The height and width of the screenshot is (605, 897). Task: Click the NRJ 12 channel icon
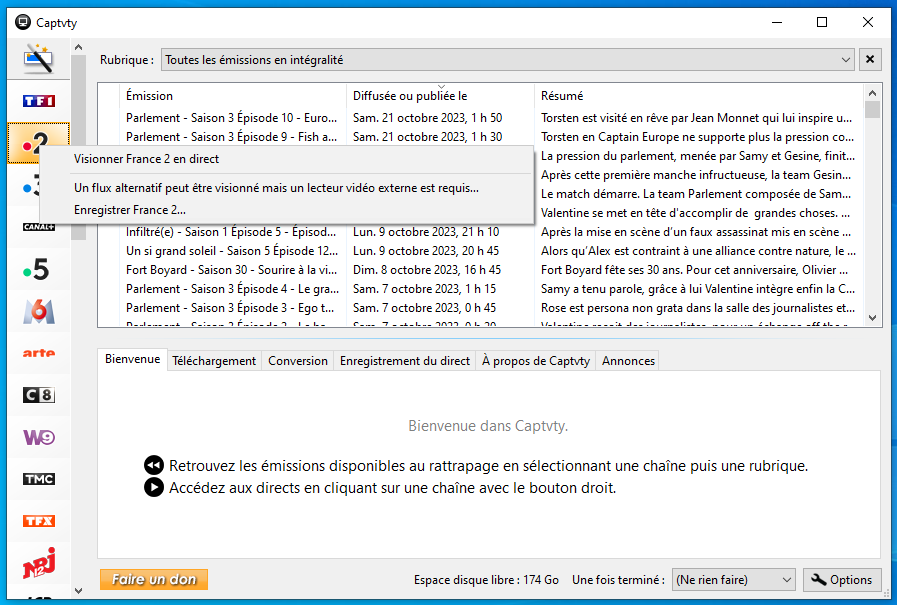click(38, 563)
